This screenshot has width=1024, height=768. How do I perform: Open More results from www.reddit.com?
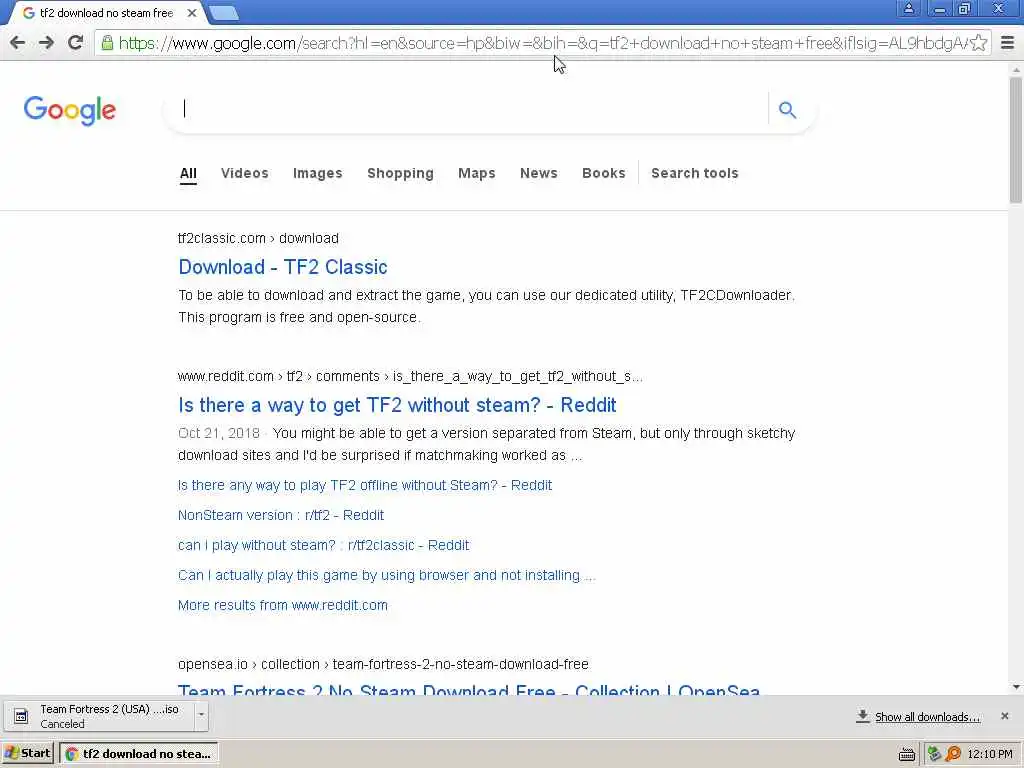click(283, 605)
